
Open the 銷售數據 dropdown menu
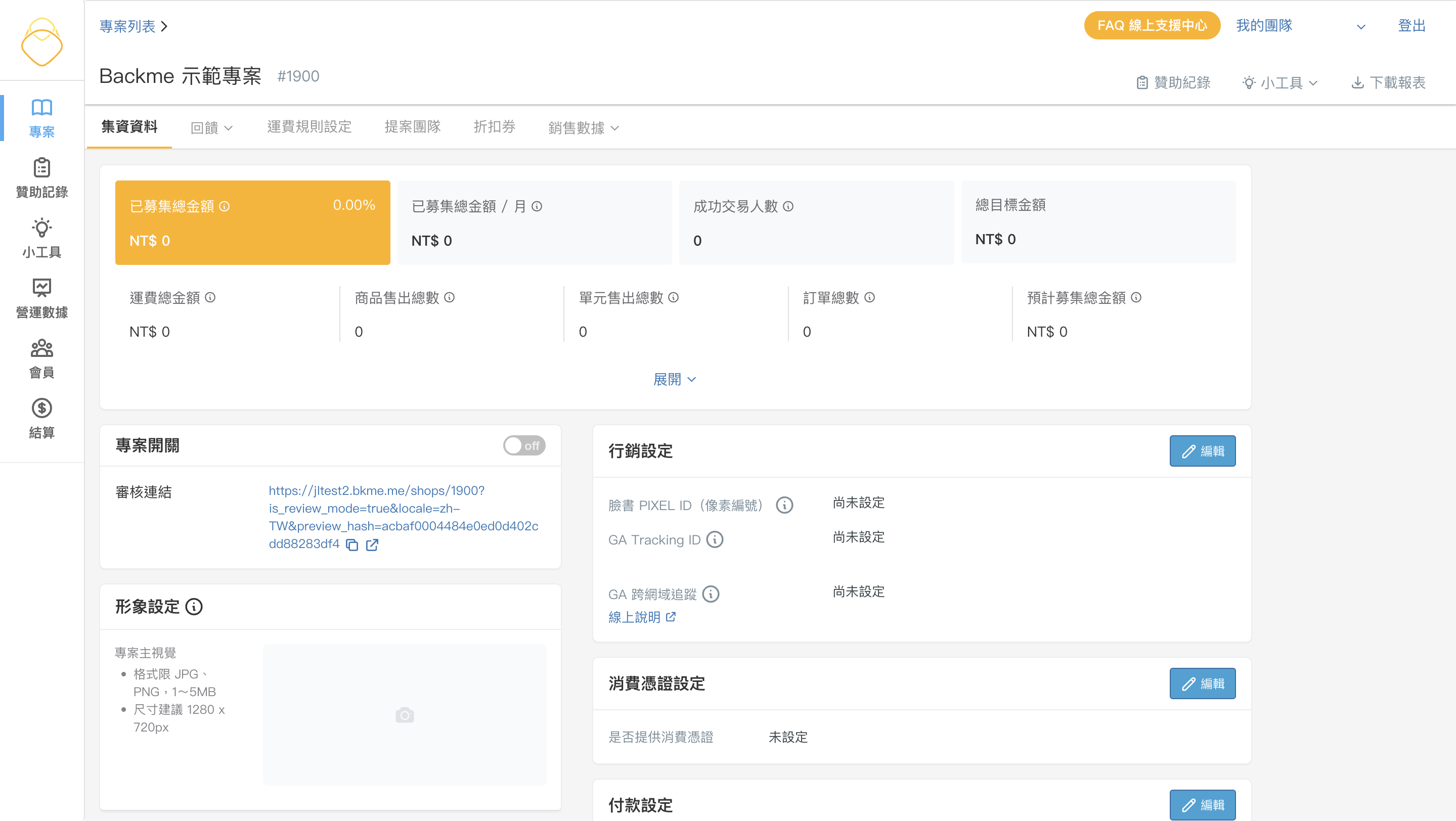tap(583, 128)
